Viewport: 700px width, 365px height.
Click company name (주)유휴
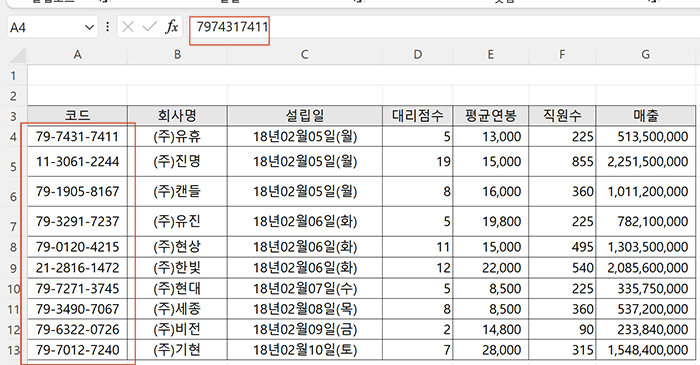point(177,136)
